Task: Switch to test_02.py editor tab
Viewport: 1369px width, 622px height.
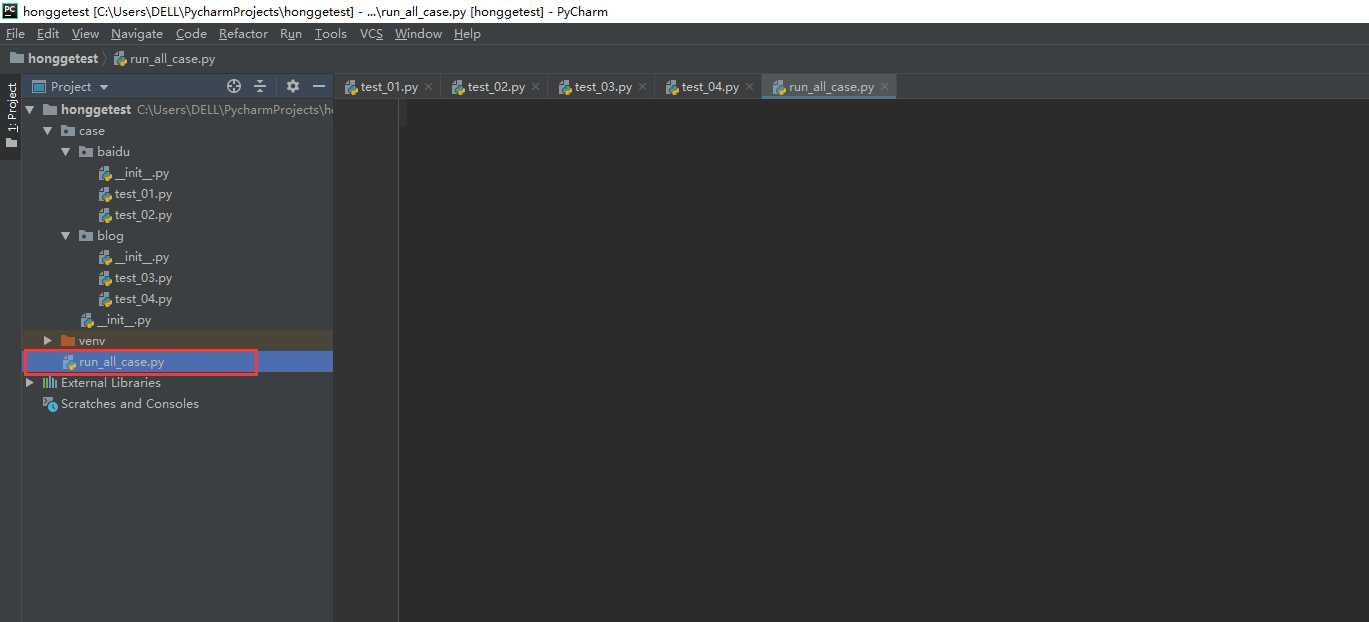Action: click(x=496, y=87)
